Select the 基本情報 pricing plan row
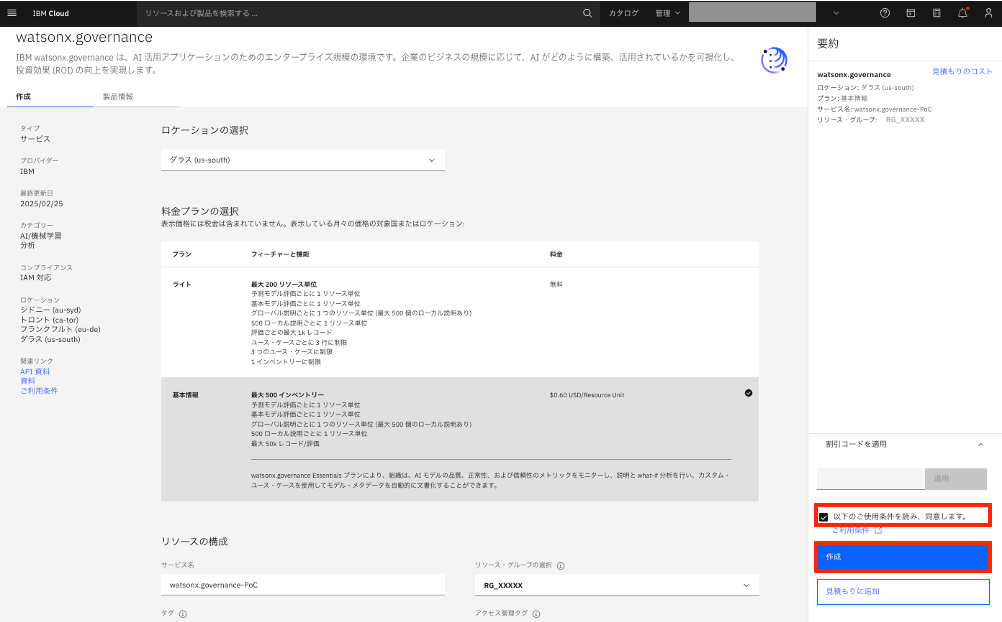 [459, 438]
